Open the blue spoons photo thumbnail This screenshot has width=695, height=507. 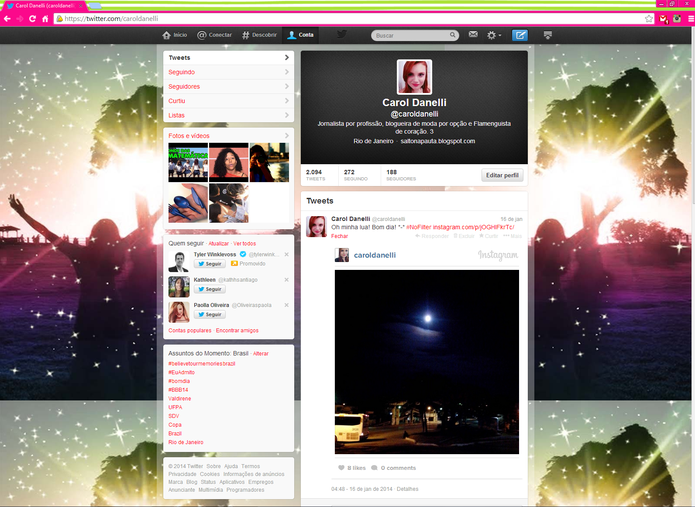click(x=188, y=203)
